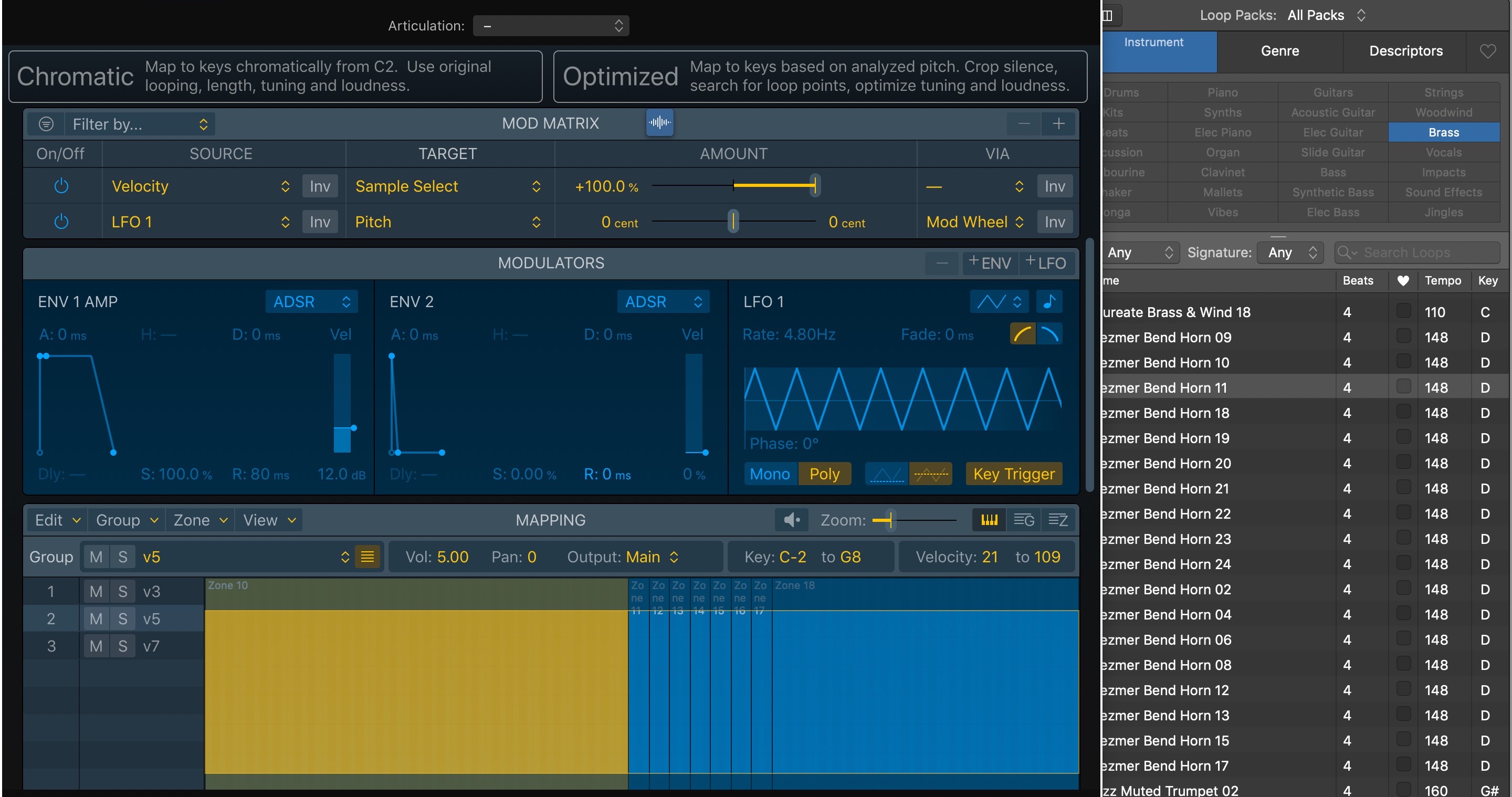The width and height of the screenshot is (1512, 797).
Task: Switch to the Genre tab in loop browser
Action: (x=1279, y=51)
